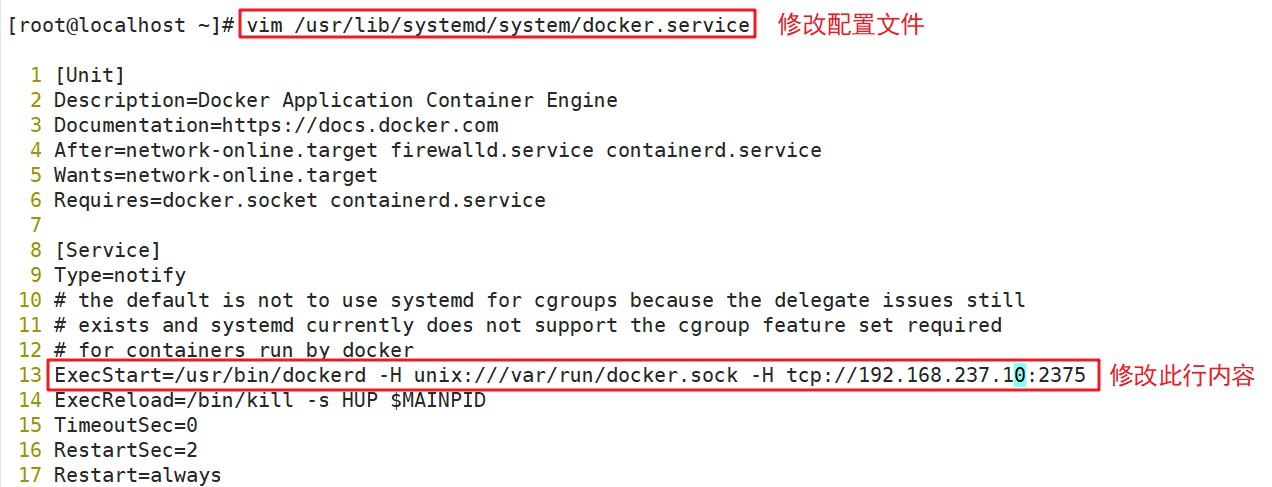The image size is (1272, 487).
Task: Click the comment "# for containers run by docker"
Action: click(233, 350)
